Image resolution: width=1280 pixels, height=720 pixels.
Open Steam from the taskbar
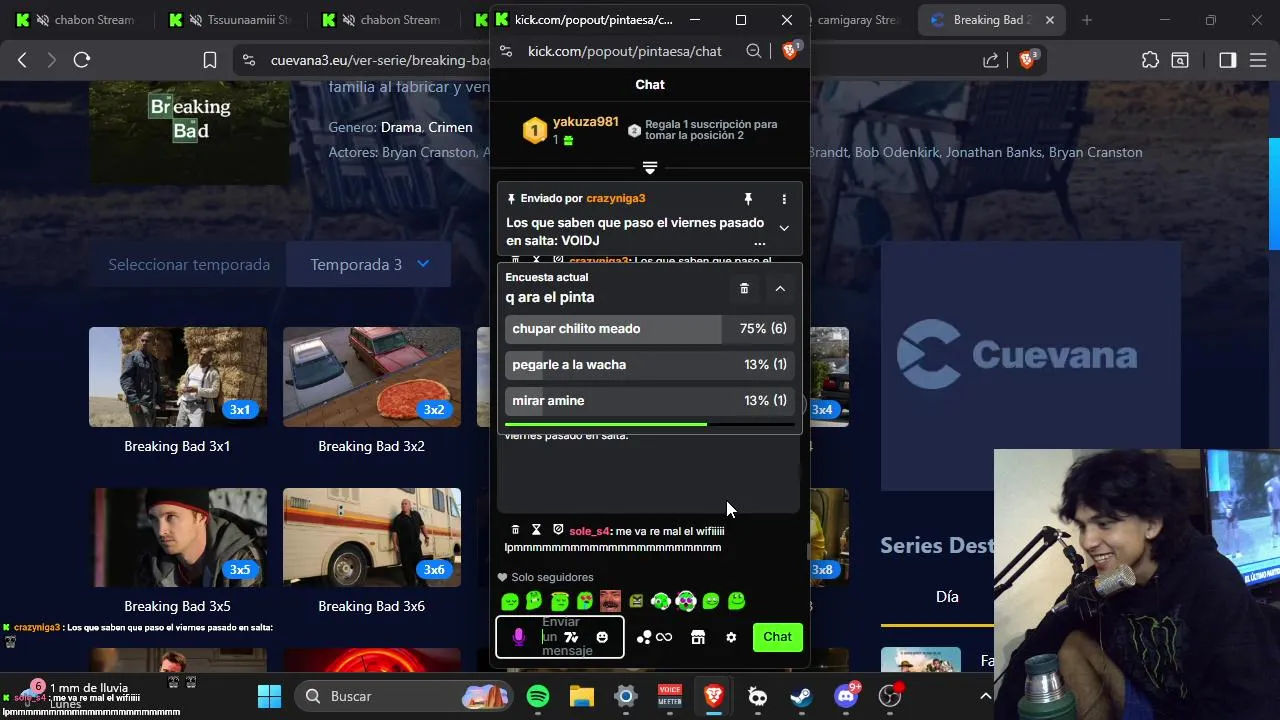pos(801,696)
